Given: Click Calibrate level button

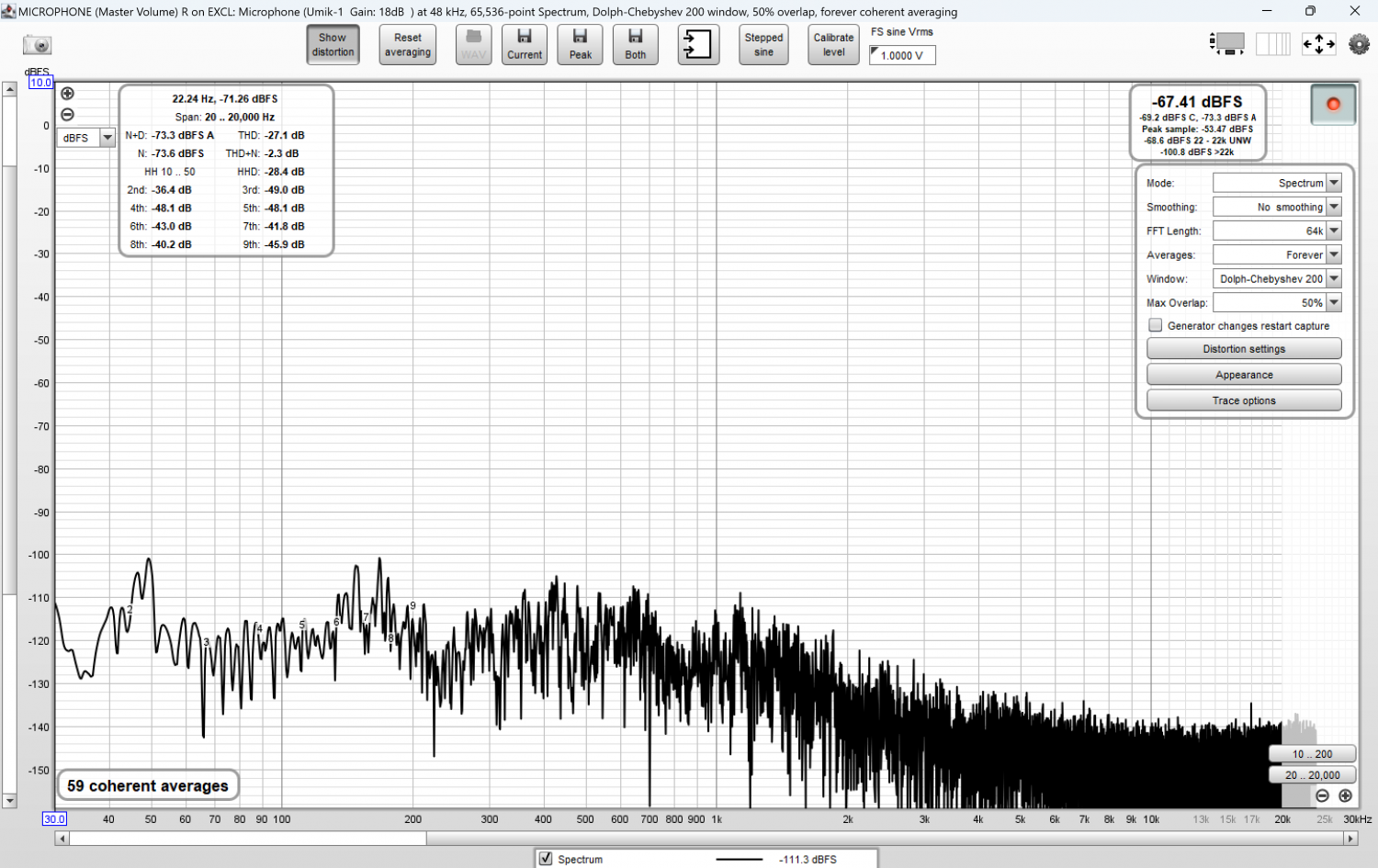Looking at the screenshot, I should tap(833, 45).
